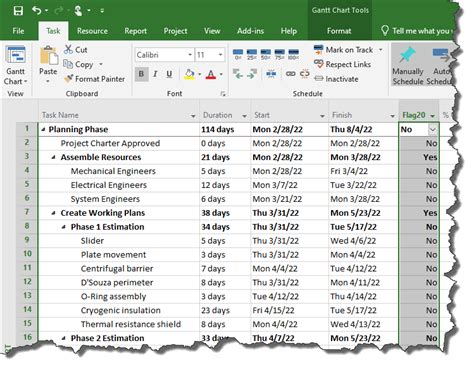Click the Redo arrow icon

(58, 11)
